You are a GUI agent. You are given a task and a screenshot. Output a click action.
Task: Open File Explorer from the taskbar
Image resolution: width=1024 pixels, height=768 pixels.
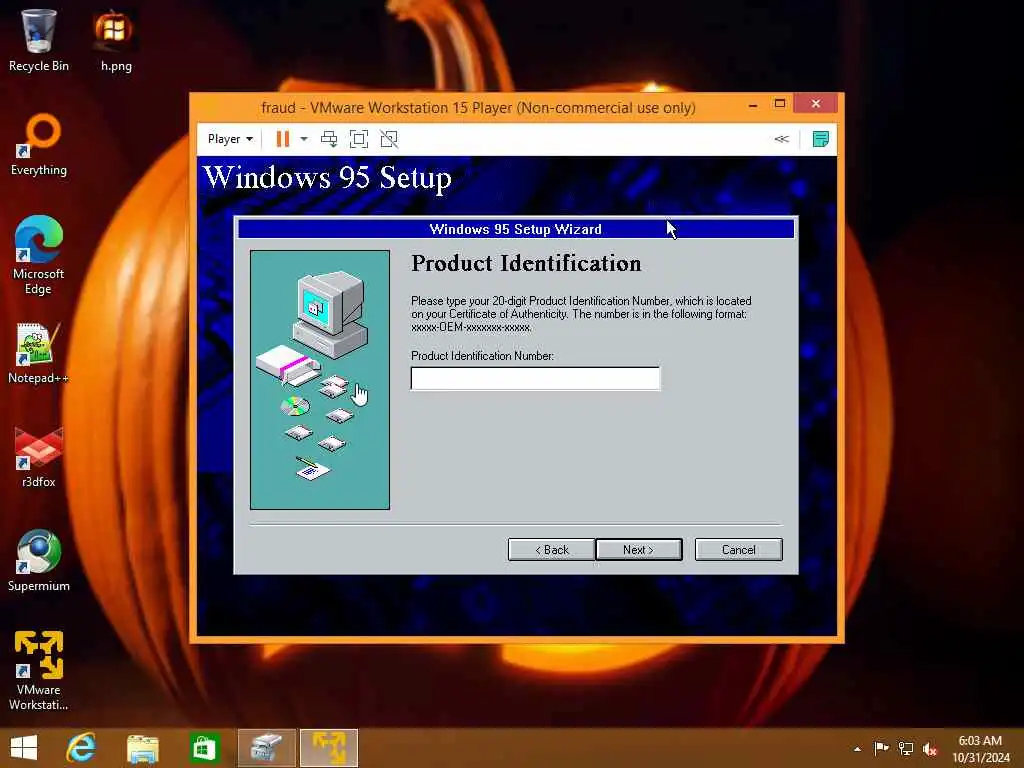pos(142,748)
